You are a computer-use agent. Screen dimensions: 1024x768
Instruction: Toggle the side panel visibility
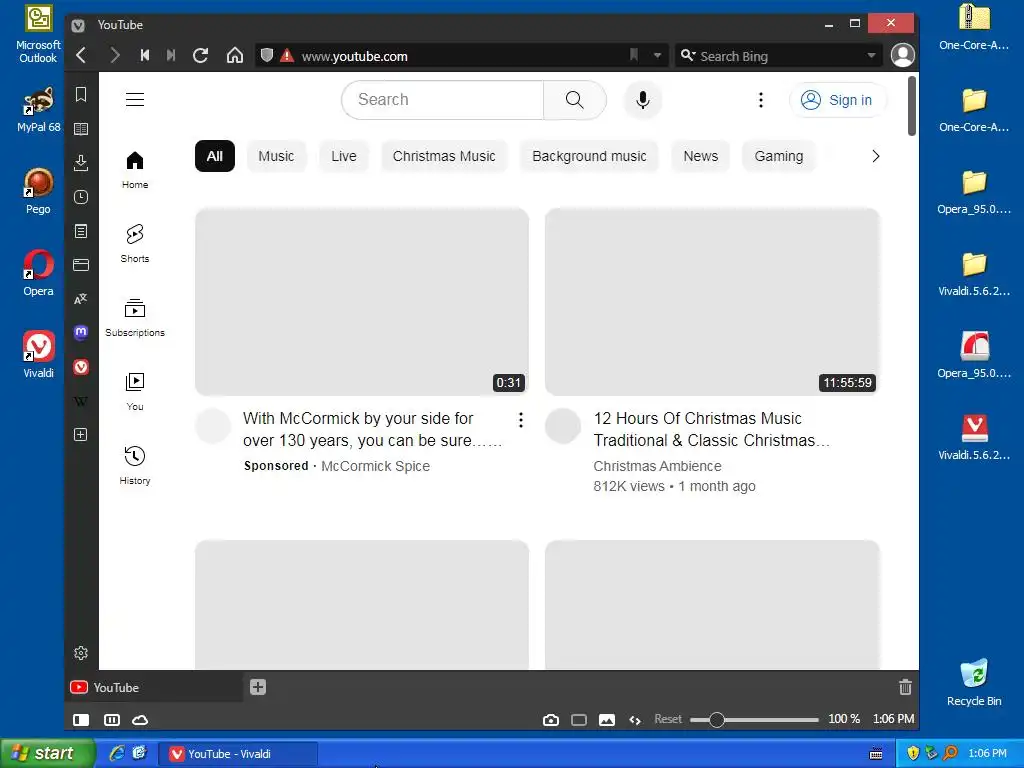coord(81,720)
